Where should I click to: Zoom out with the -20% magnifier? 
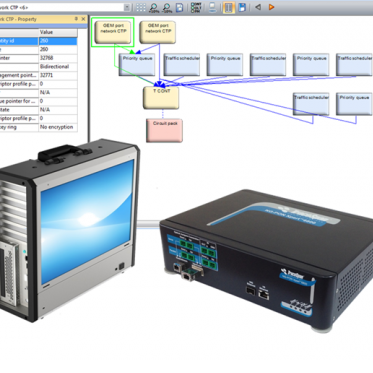(167, 7)
